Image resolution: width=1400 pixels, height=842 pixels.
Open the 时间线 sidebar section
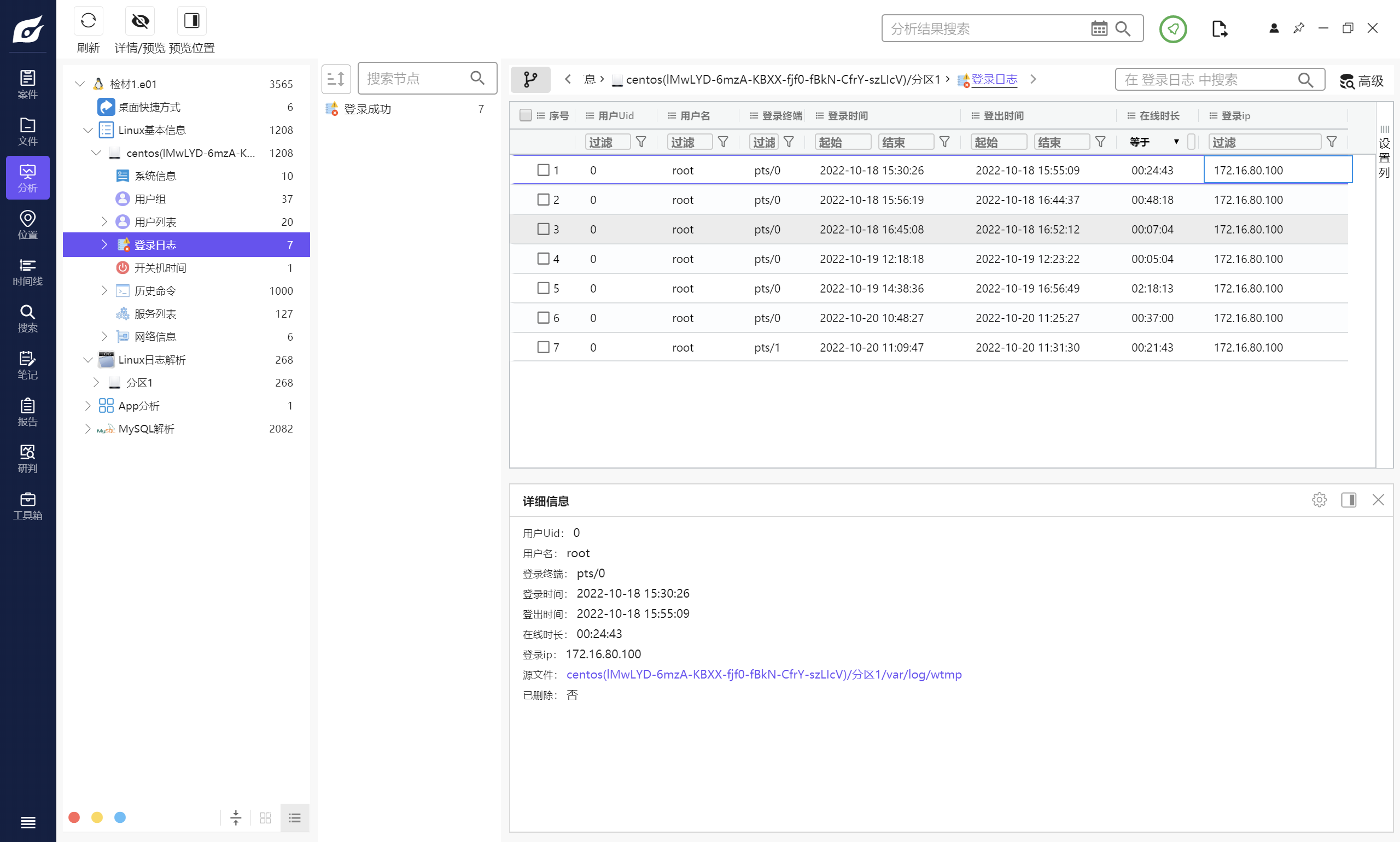point(28,272)
